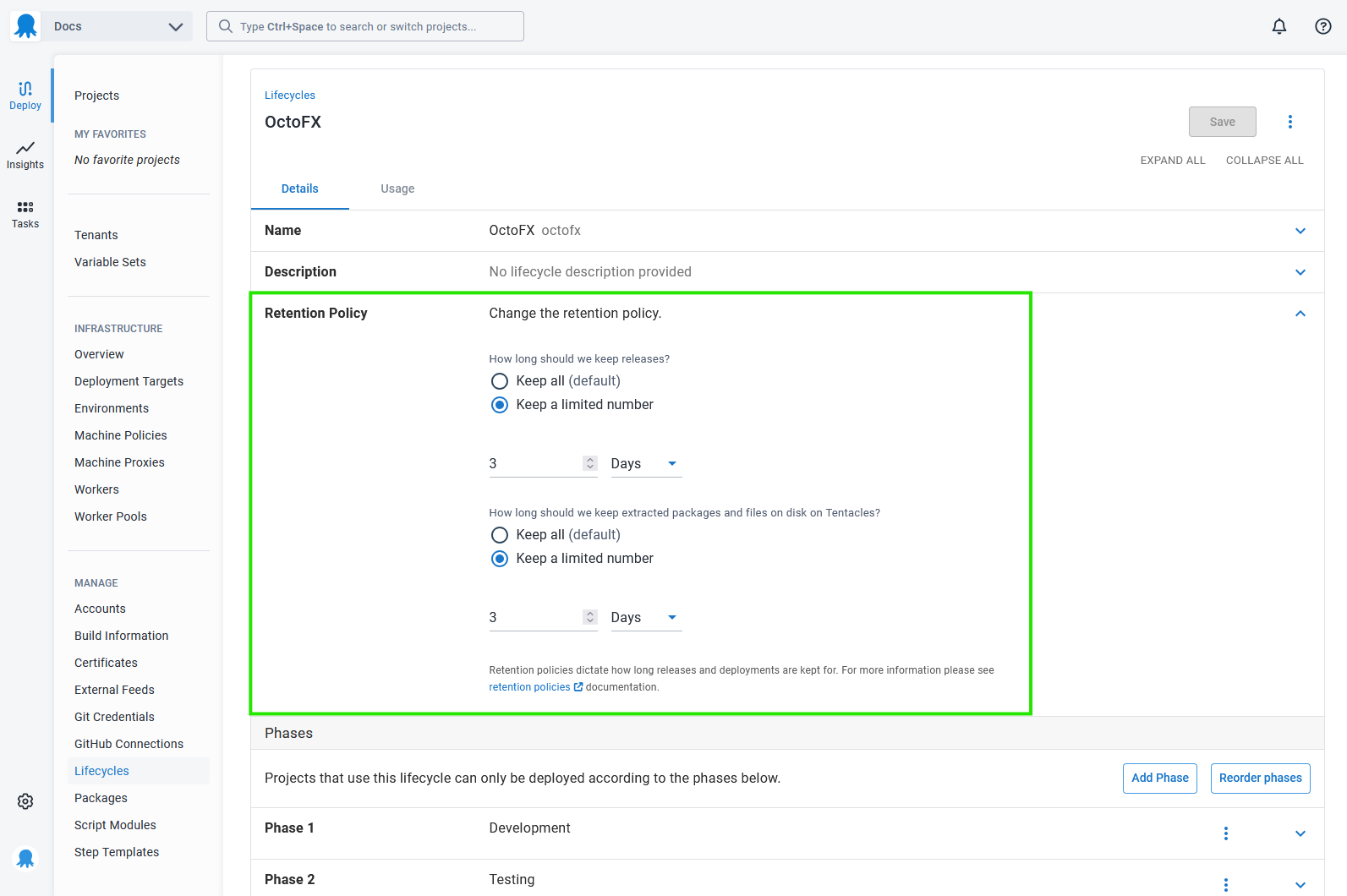Viewport: 1347px width, 896px height.
Task: Switch to the Usage tab
Action: tap(397, 188)
